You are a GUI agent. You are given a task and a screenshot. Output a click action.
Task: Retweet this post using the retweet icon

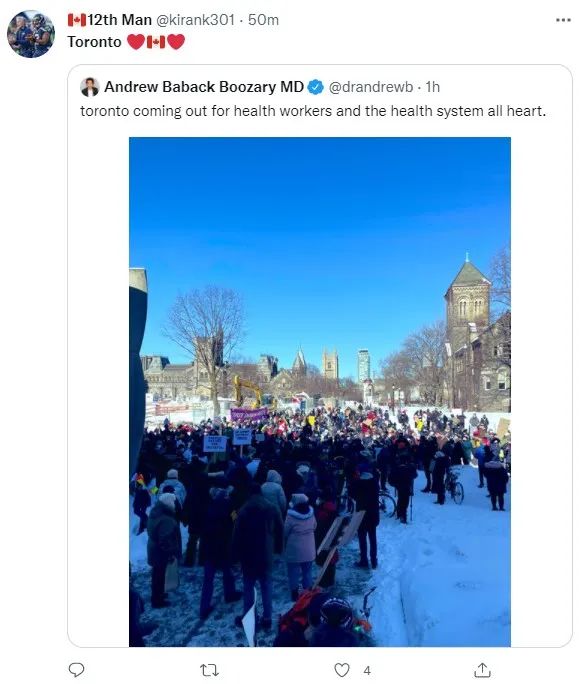coord(209,670)
